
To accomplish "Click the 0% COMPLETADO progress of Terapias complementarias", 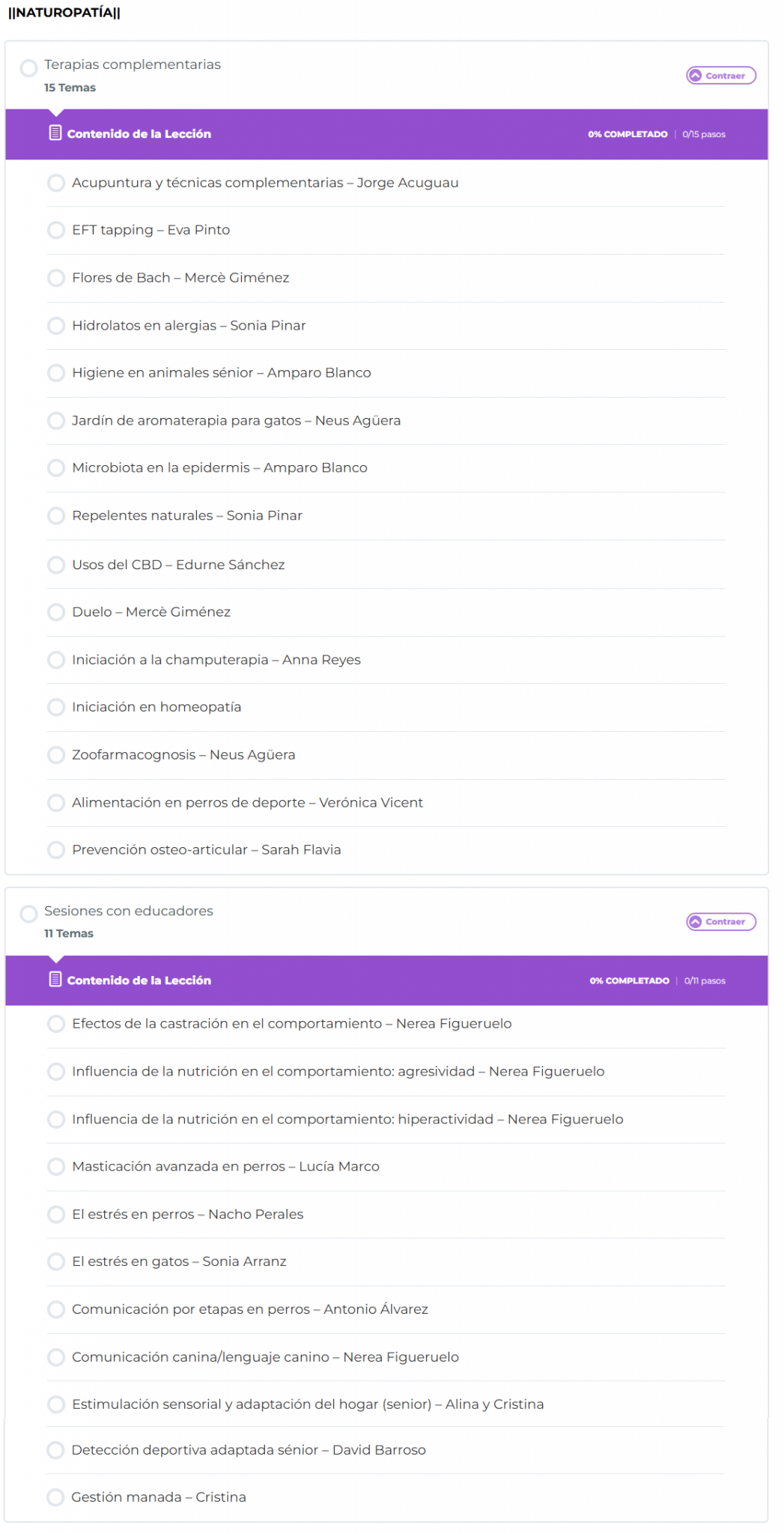I will pyautogui.click(x=627, y=134).
